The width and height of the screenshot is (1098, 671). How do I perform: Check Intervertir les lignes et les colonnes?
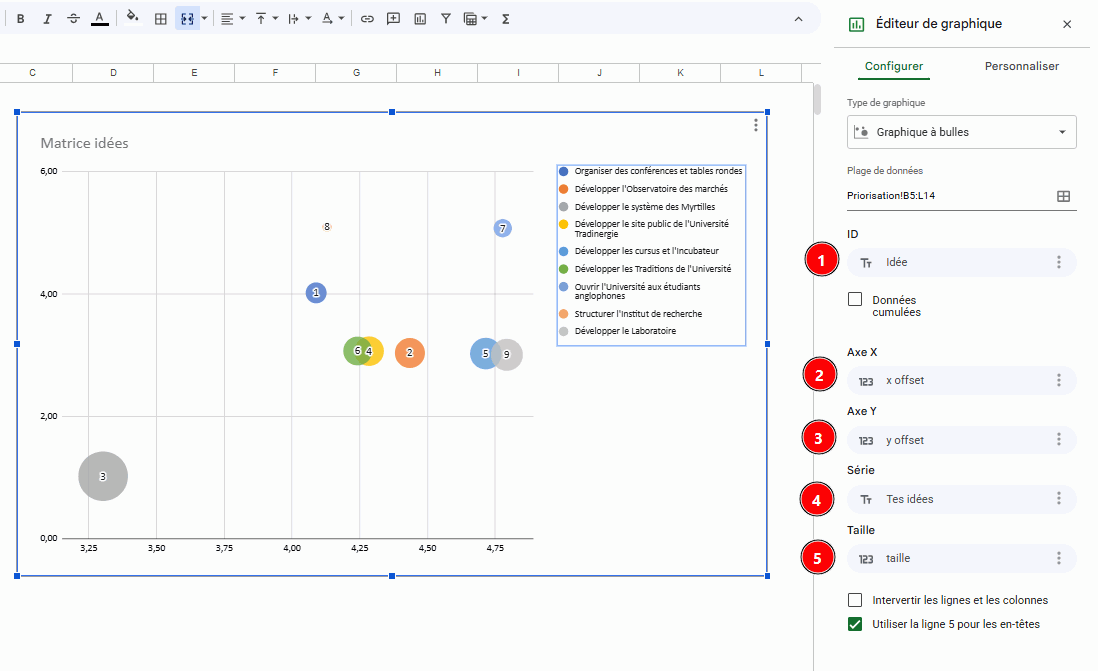click(x=855, y=600)
